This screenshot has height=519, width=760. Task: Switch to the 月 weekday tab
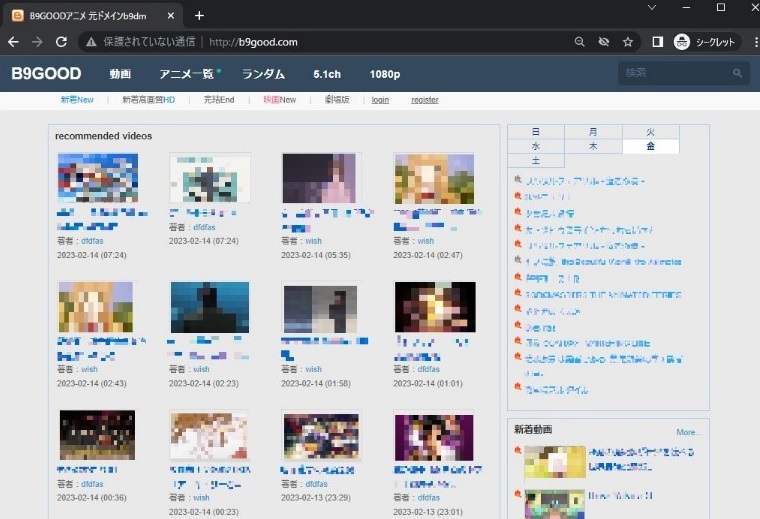pos(593,132)
